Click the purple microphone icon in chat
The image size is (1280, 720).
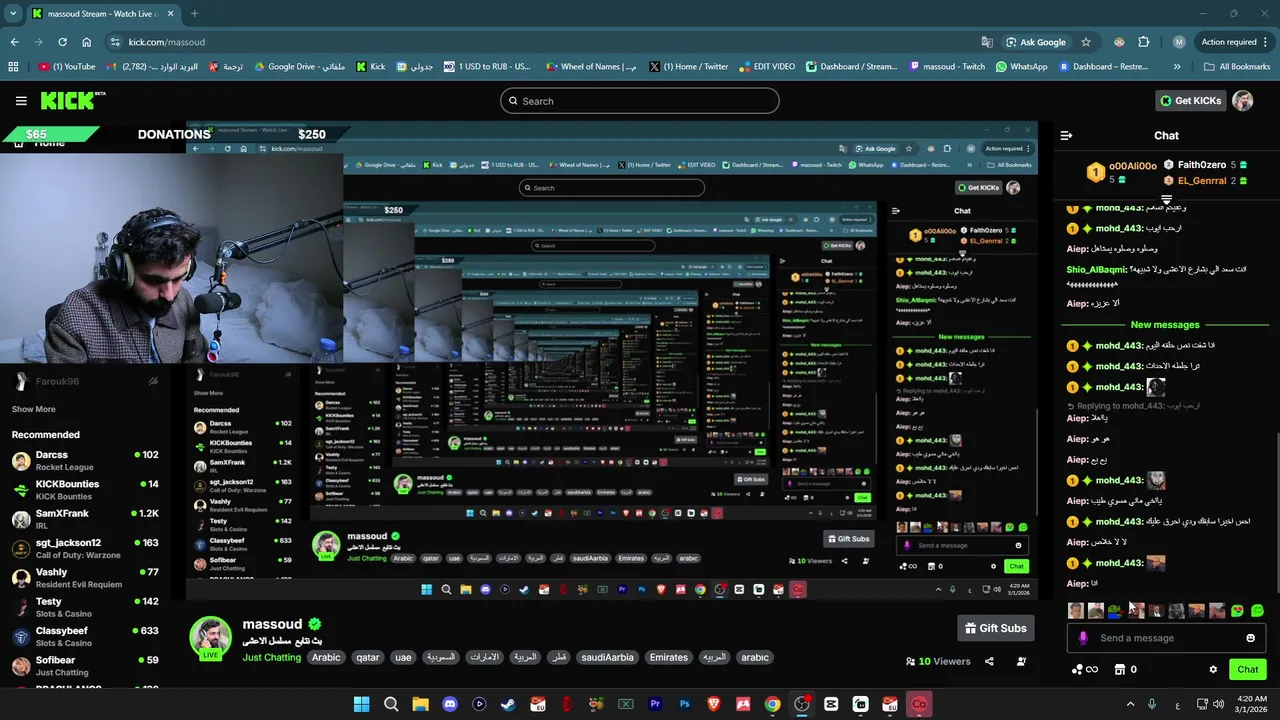(x=1083, y=638)
